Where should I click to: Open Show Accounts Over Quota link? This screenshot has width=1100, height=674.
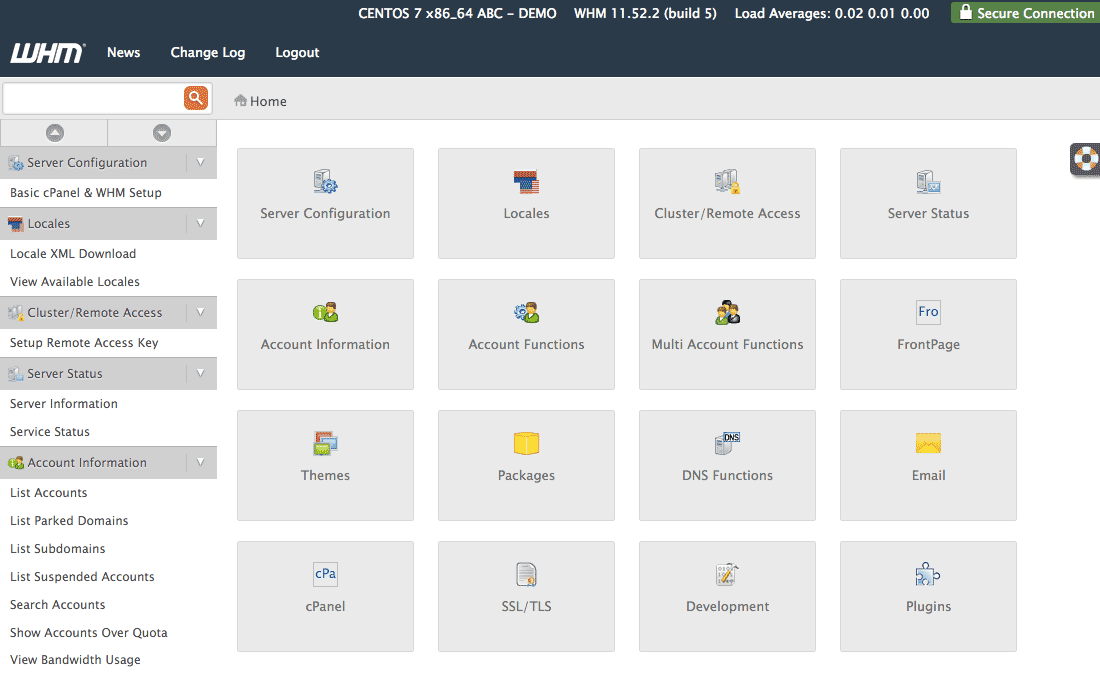(x=88, y=633)
